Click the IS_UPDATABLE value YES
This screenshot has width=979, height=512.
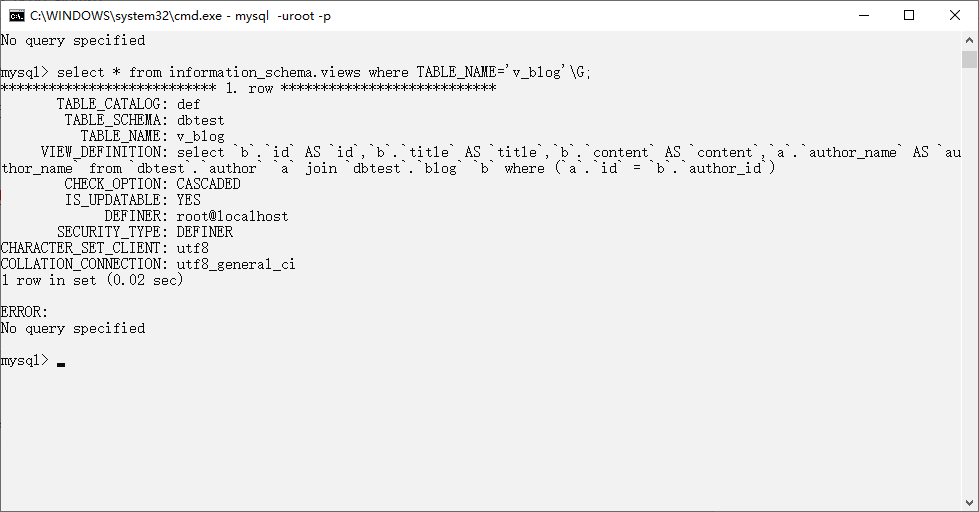pos(189,200)
